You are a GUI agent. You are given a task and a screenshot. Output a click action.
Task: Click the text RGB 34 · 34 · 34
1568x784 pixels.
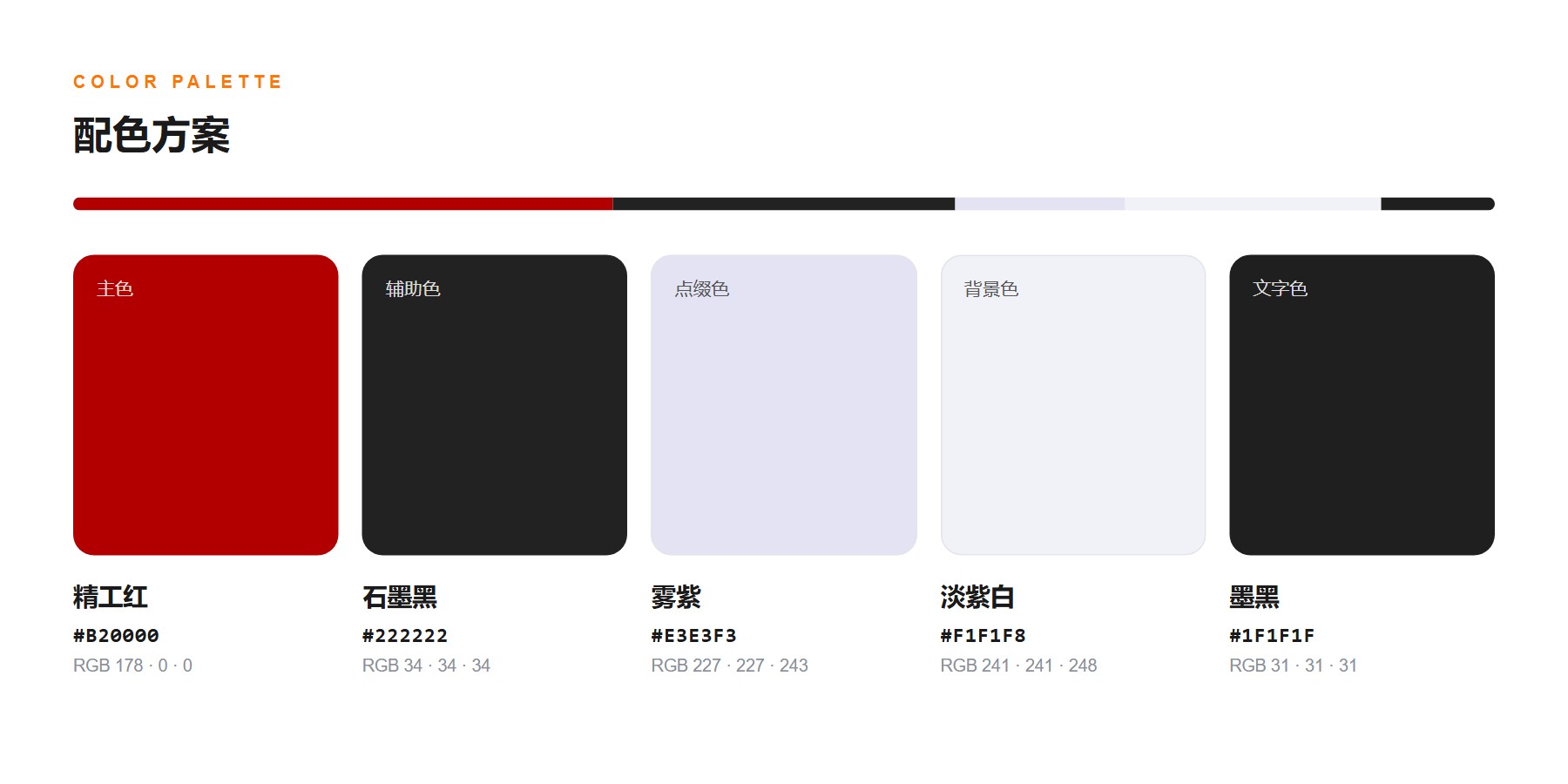[x=427, y=666]
